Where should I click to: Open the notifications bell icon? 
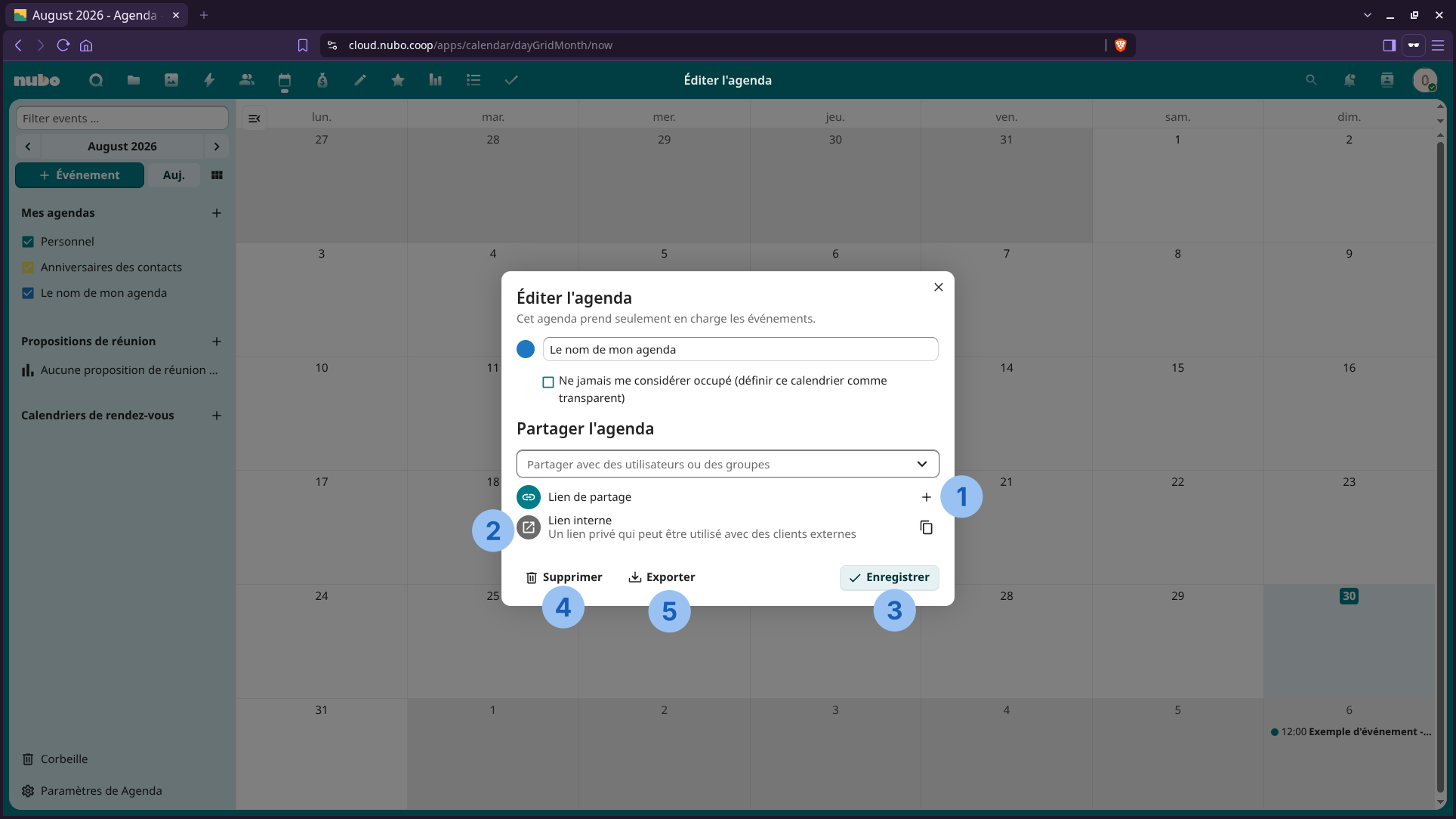click(x=1349, y=80)
